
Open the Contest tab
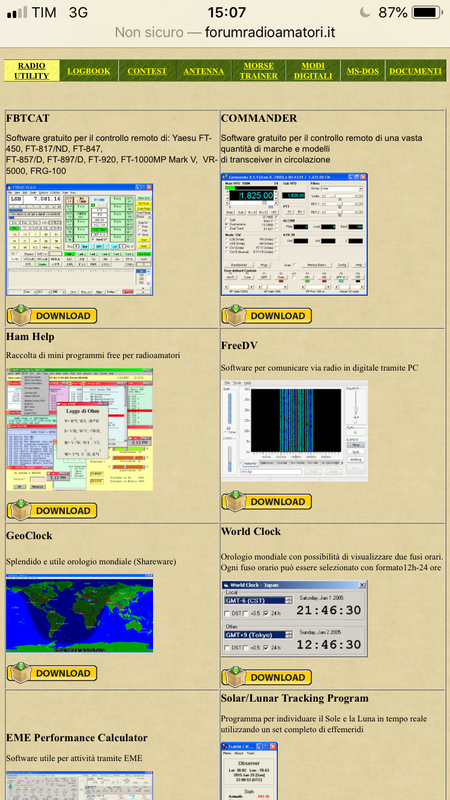click(x=147, y=71)
